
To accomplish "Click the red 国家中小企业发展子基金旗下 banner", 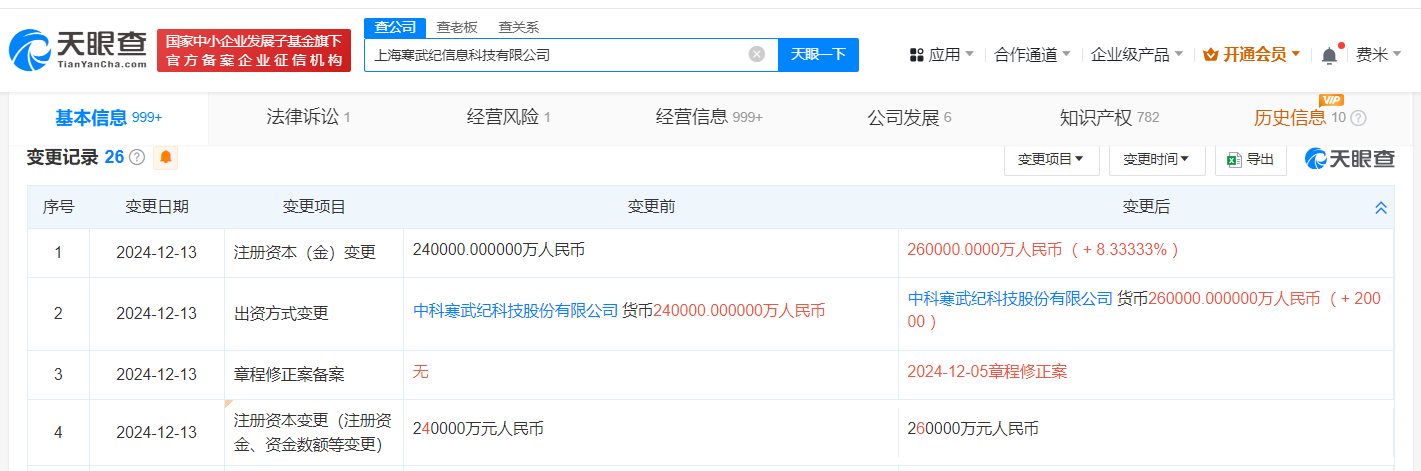I will coord(254,51).
